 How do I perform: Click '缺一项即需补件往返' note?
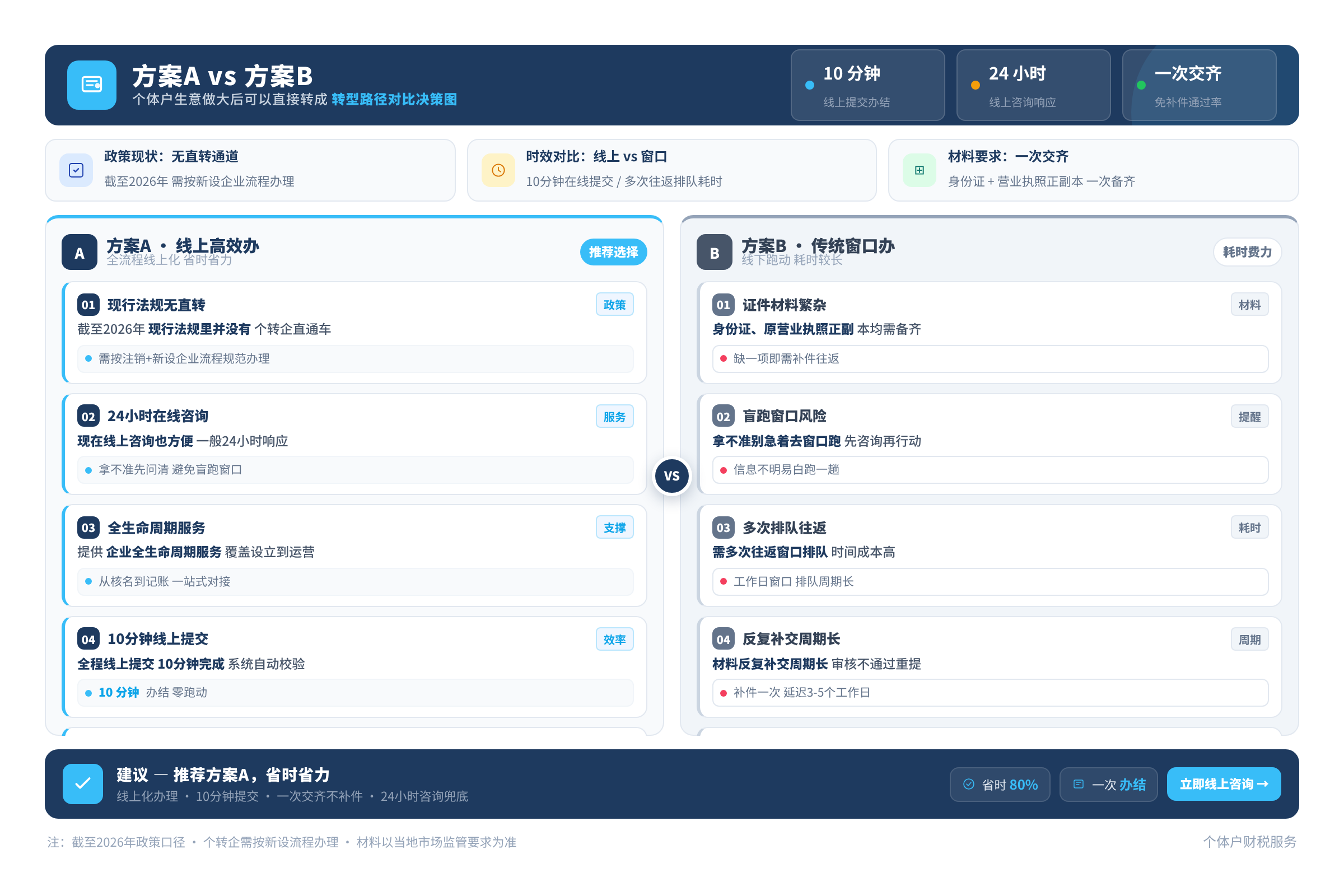[990, 359]
